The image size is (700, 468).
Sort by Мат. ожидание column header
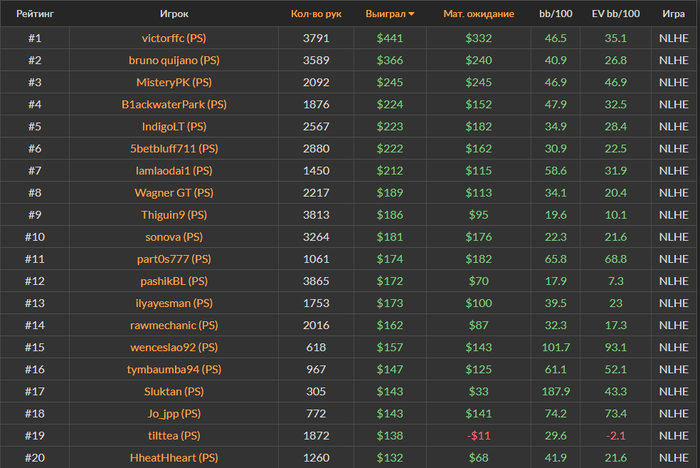(478, 15)
